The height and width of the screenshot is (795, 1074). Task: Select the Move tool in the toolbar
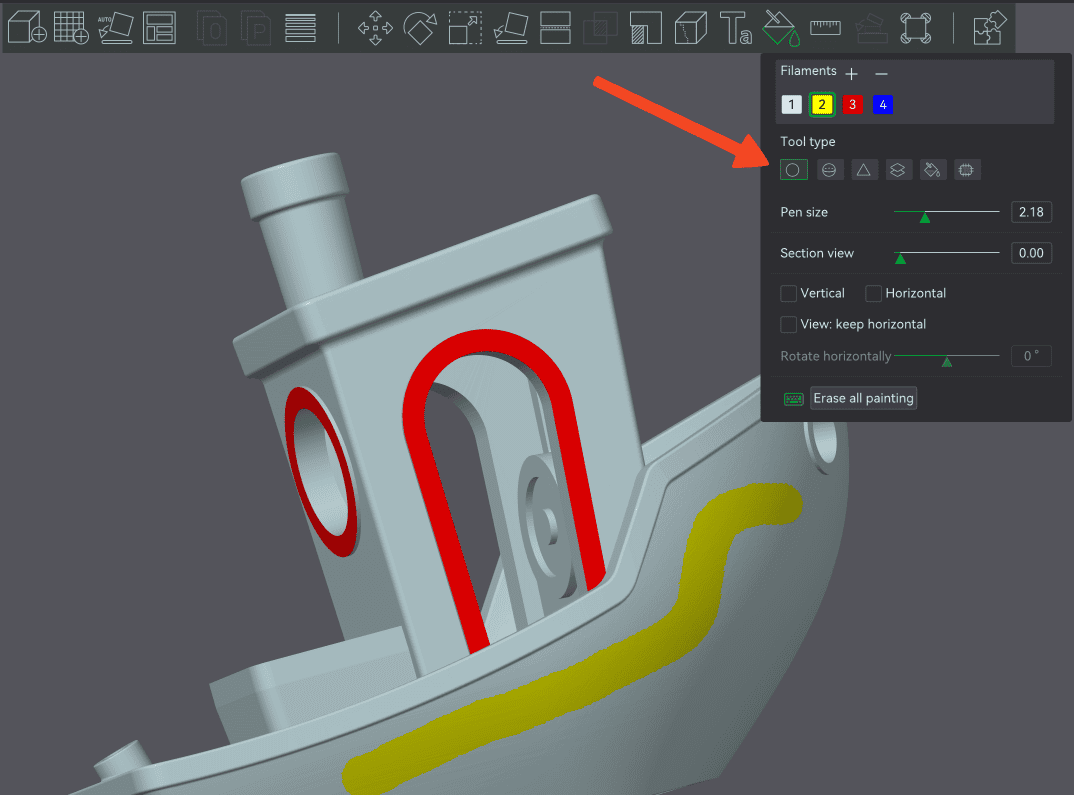(x=375, y=27)
